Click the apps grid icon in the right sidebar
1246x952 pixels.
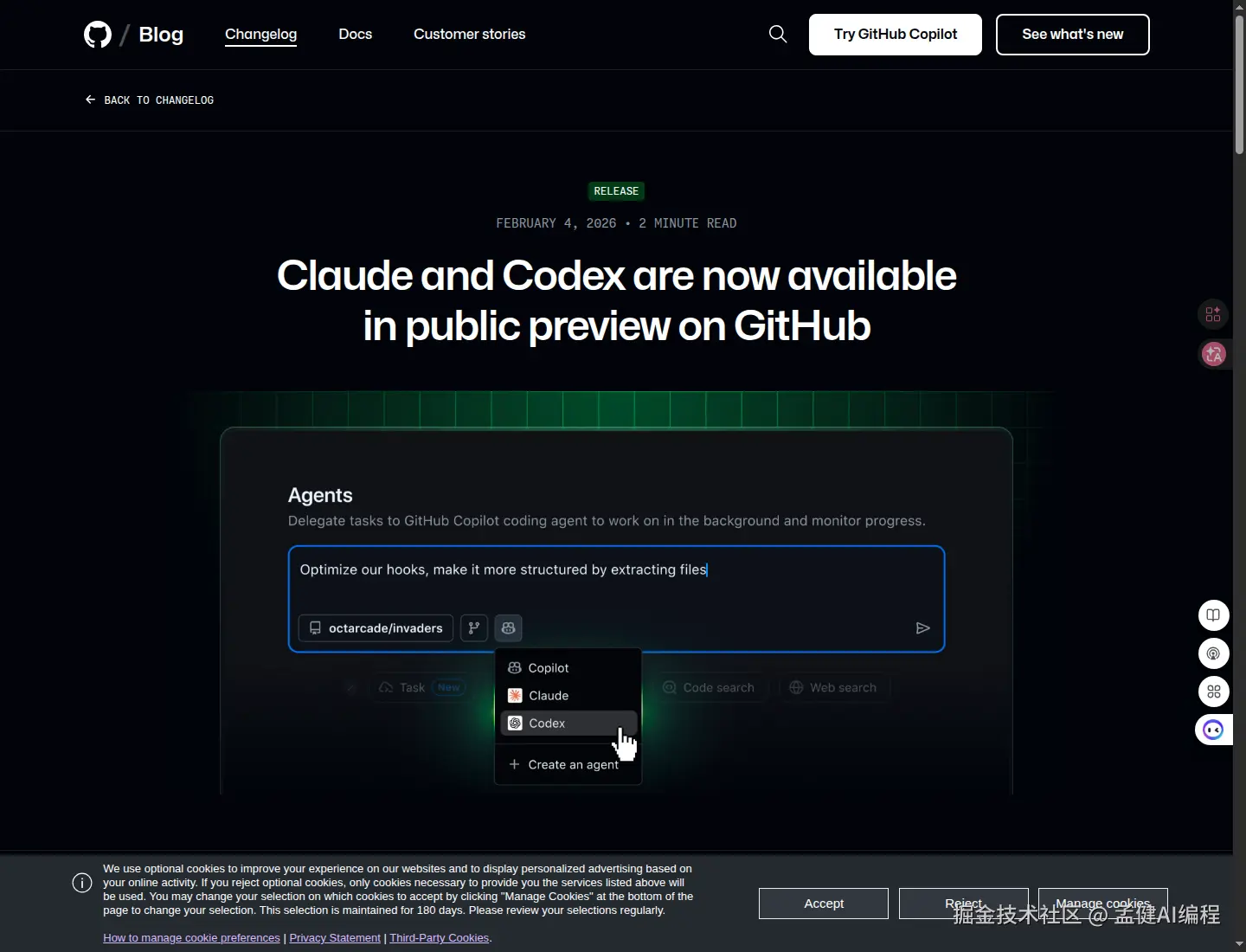[1213, 691]
